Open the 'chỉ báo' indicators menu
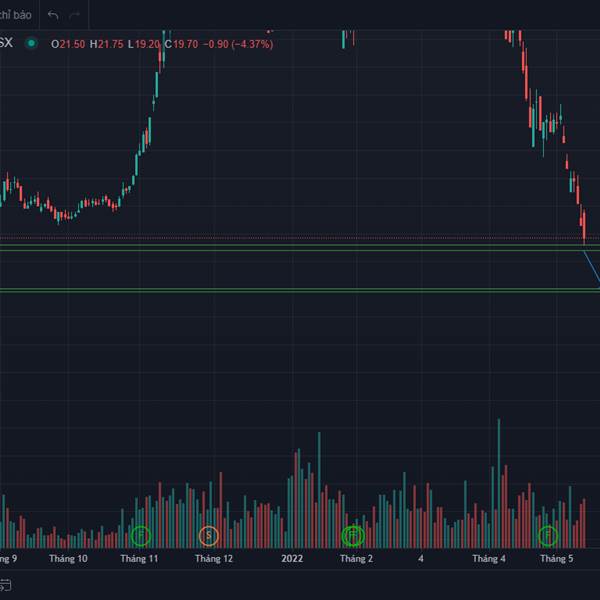600x600 pixels. [x=15, y=15]
